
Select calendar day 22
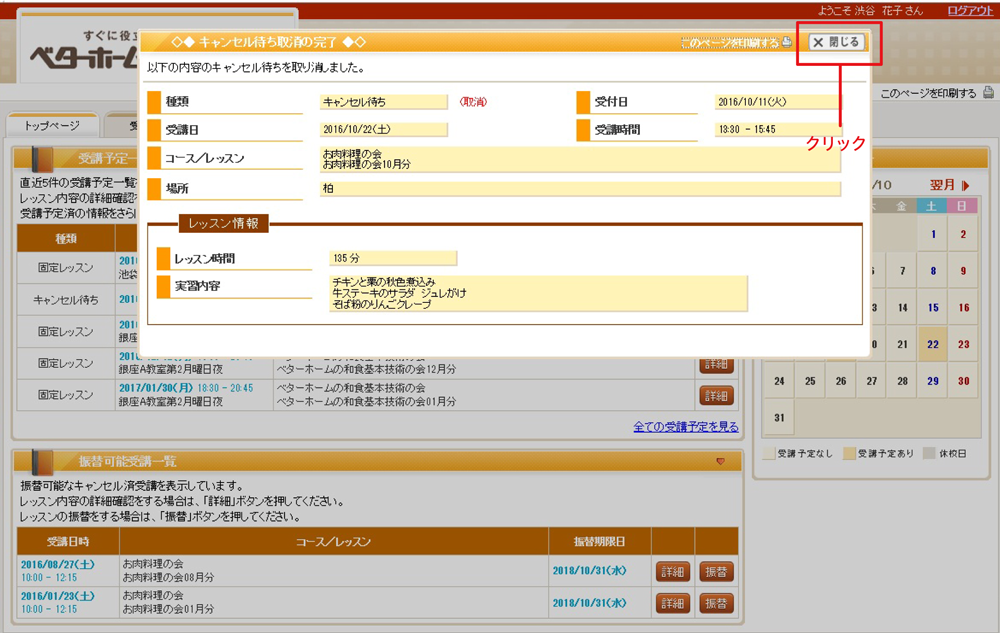(x=932, y=344)
